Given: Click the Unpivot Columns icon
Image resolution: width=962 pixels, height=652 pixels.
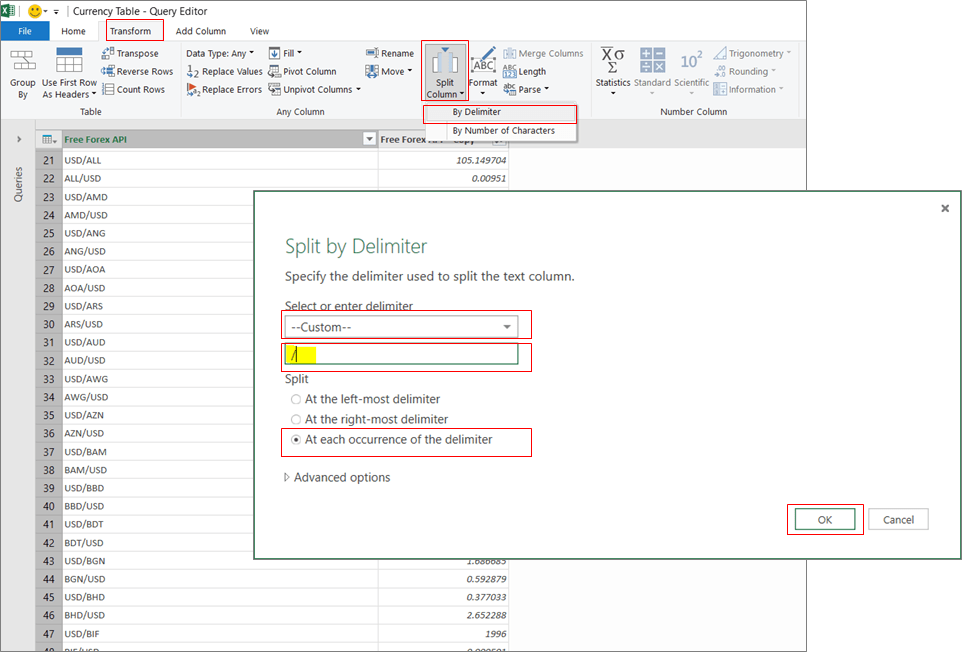Looking at the screenshot, I should [x=274, y=89].
